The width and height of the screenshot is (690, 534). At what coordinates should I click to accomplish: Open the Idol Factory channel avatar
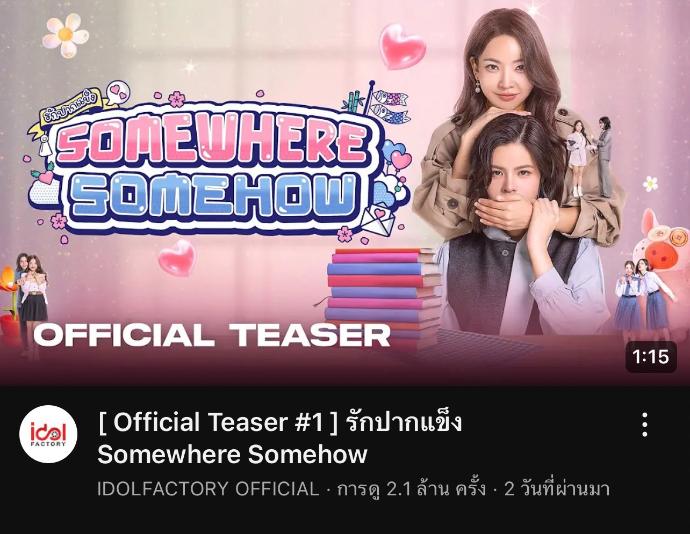pyautogui.click(x=48, y=434)
